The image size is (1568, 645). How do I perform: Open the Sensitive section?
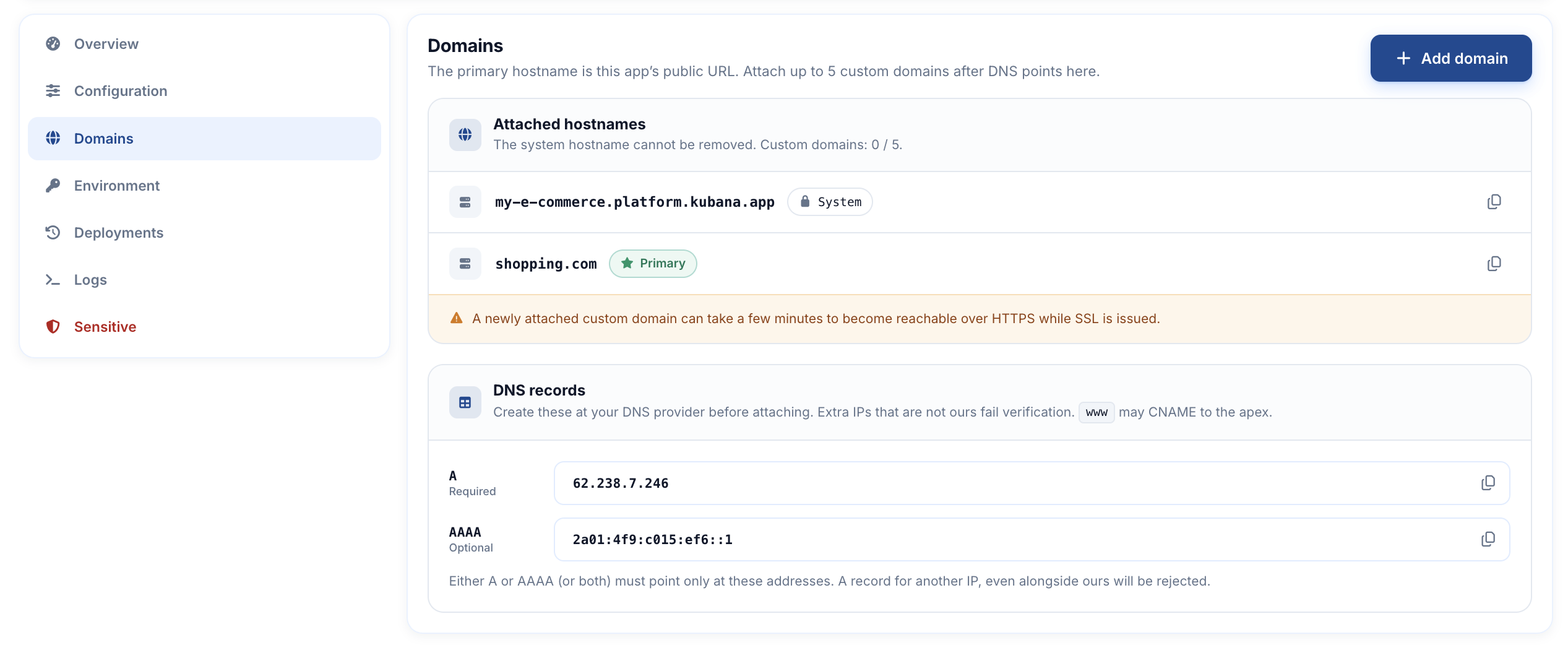tap(204, 327)
